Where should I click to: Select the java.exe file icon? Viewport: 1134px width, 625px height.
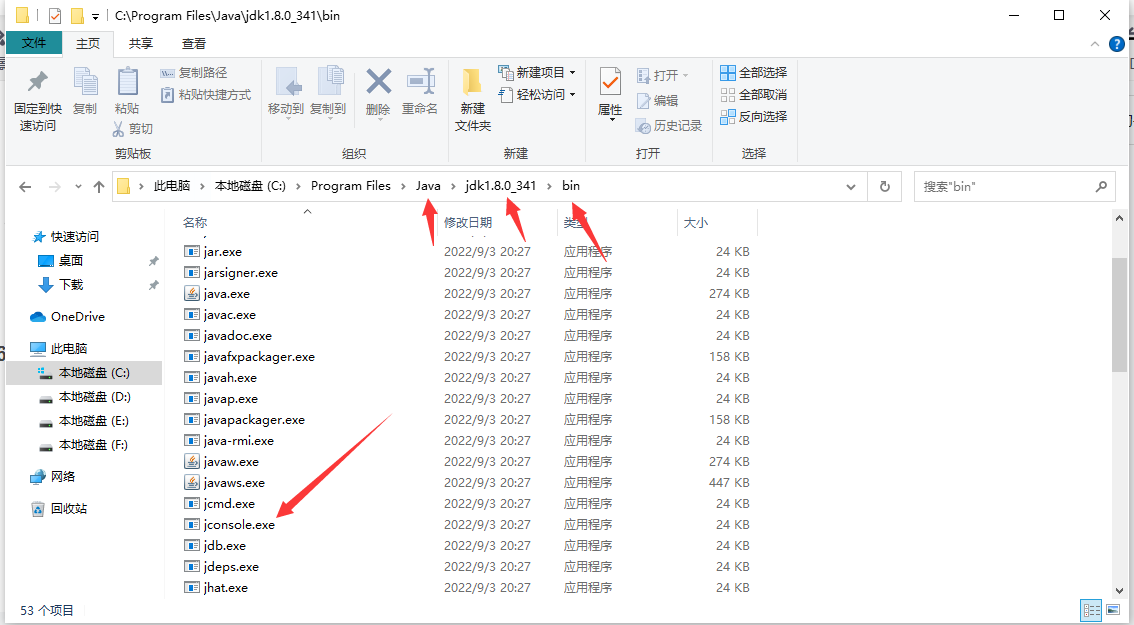click(x=192, y=294)
